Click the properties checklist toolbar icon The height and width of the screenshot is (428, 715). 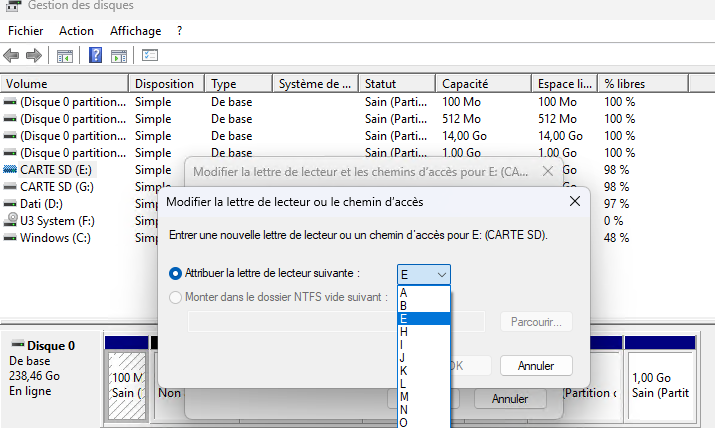[x=150, y=56]
